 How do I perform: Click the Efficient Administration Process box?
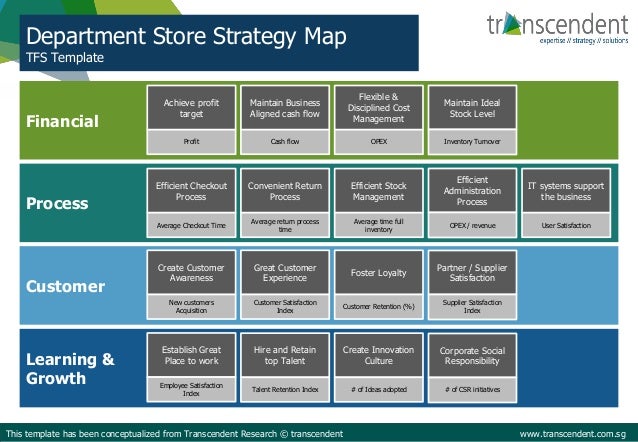tap(472, 191)
